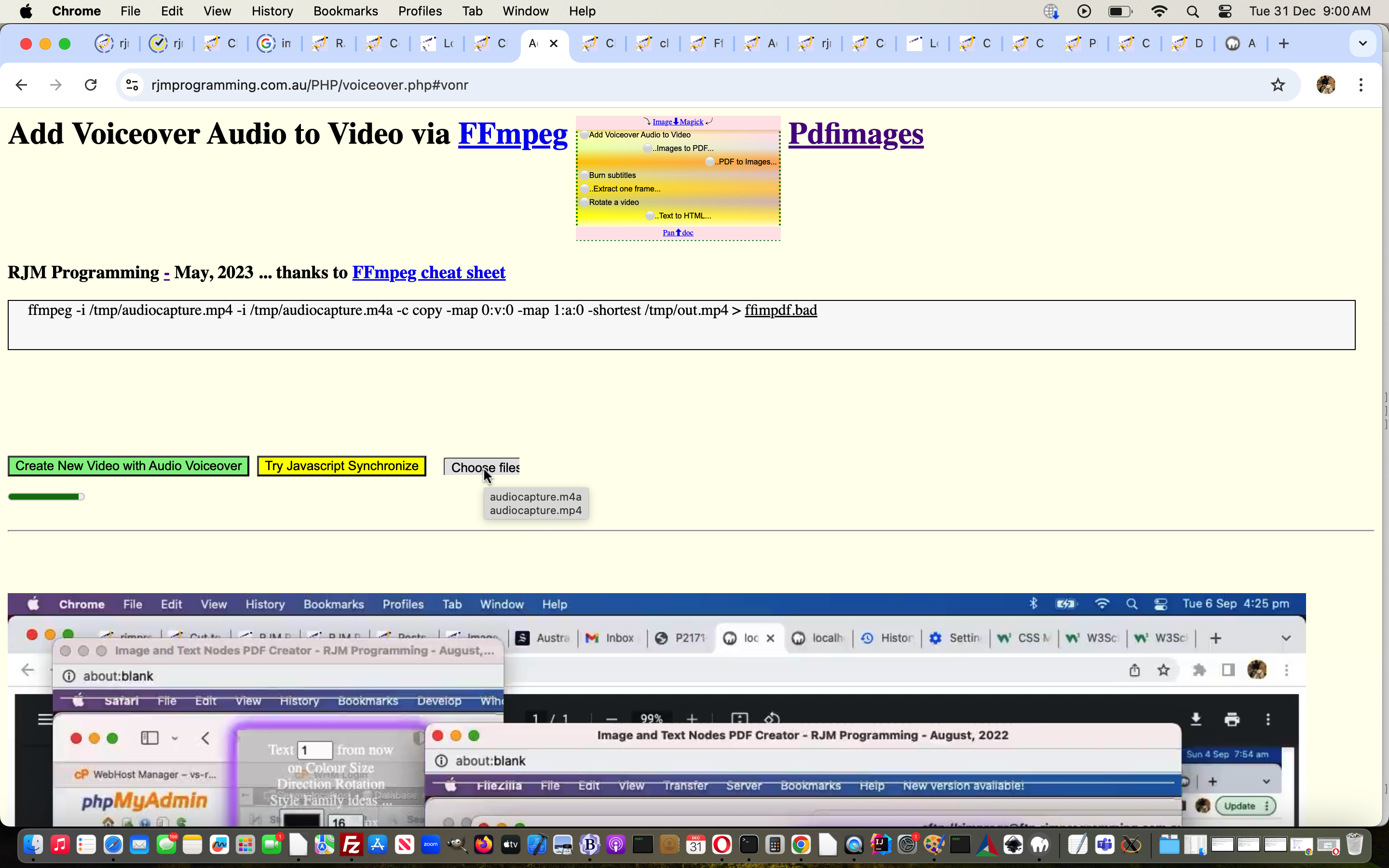Click the ffimpdf.bad link in command box

click(x=781, y=311)
